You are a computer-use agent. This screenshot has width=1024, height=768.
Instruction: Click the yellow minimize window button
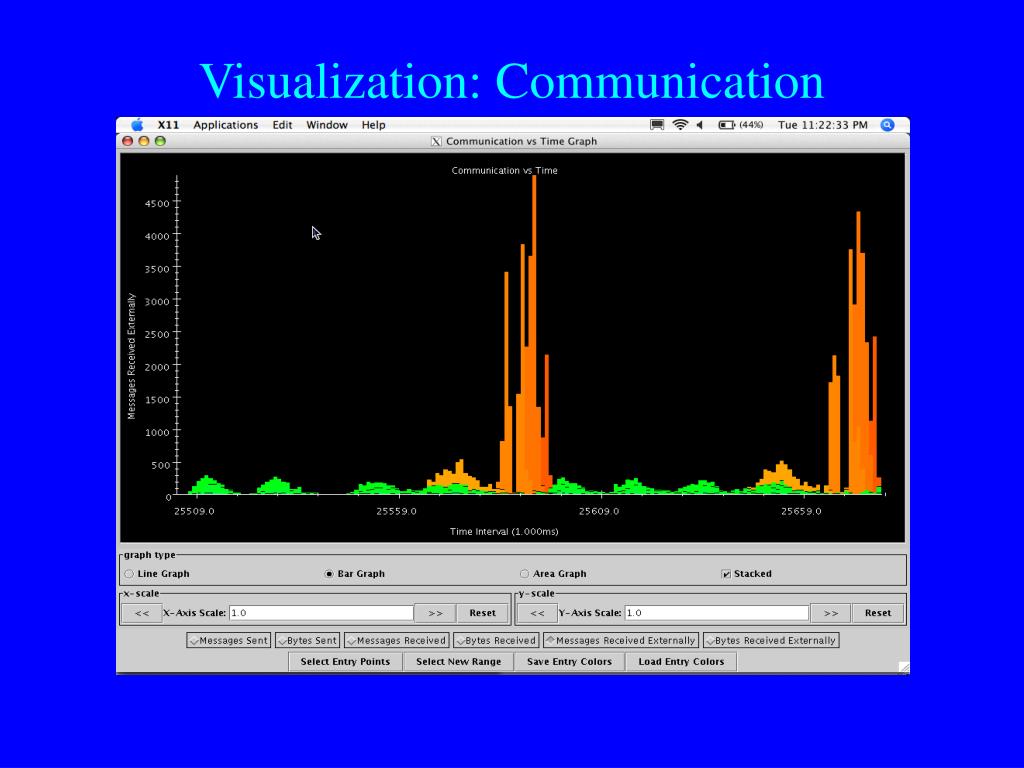coord(144,141)
